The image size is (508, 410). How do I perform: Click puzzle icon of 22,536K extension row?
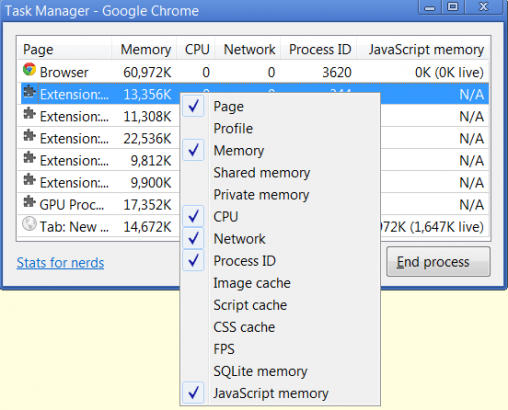coord(29,136)
